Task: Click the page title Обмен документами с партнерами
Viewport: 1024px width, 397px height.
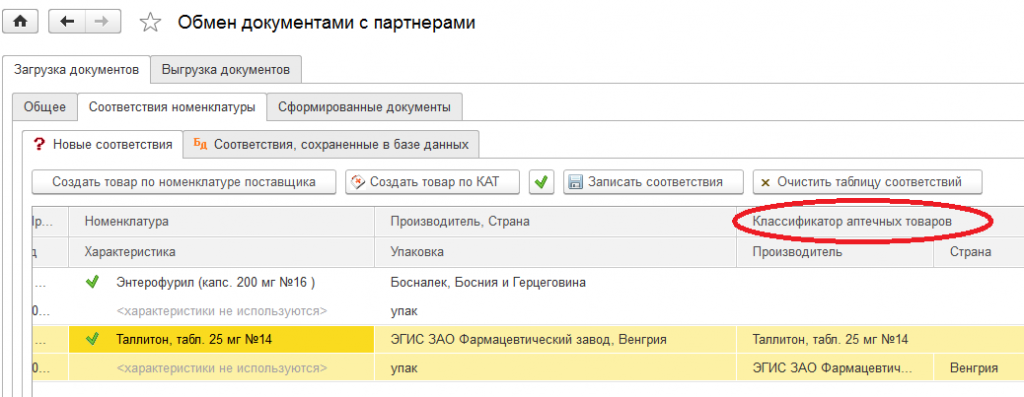Action: click(x=327, y=23)
